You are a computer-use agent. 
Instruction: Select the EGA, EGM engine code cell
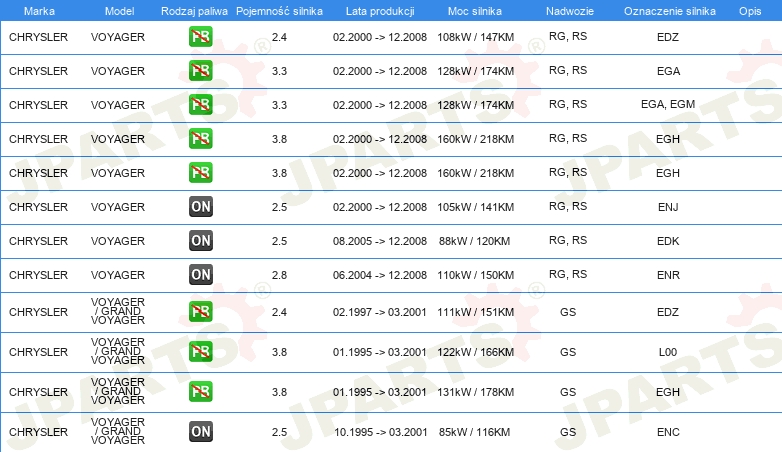click(x=668, y=104)
